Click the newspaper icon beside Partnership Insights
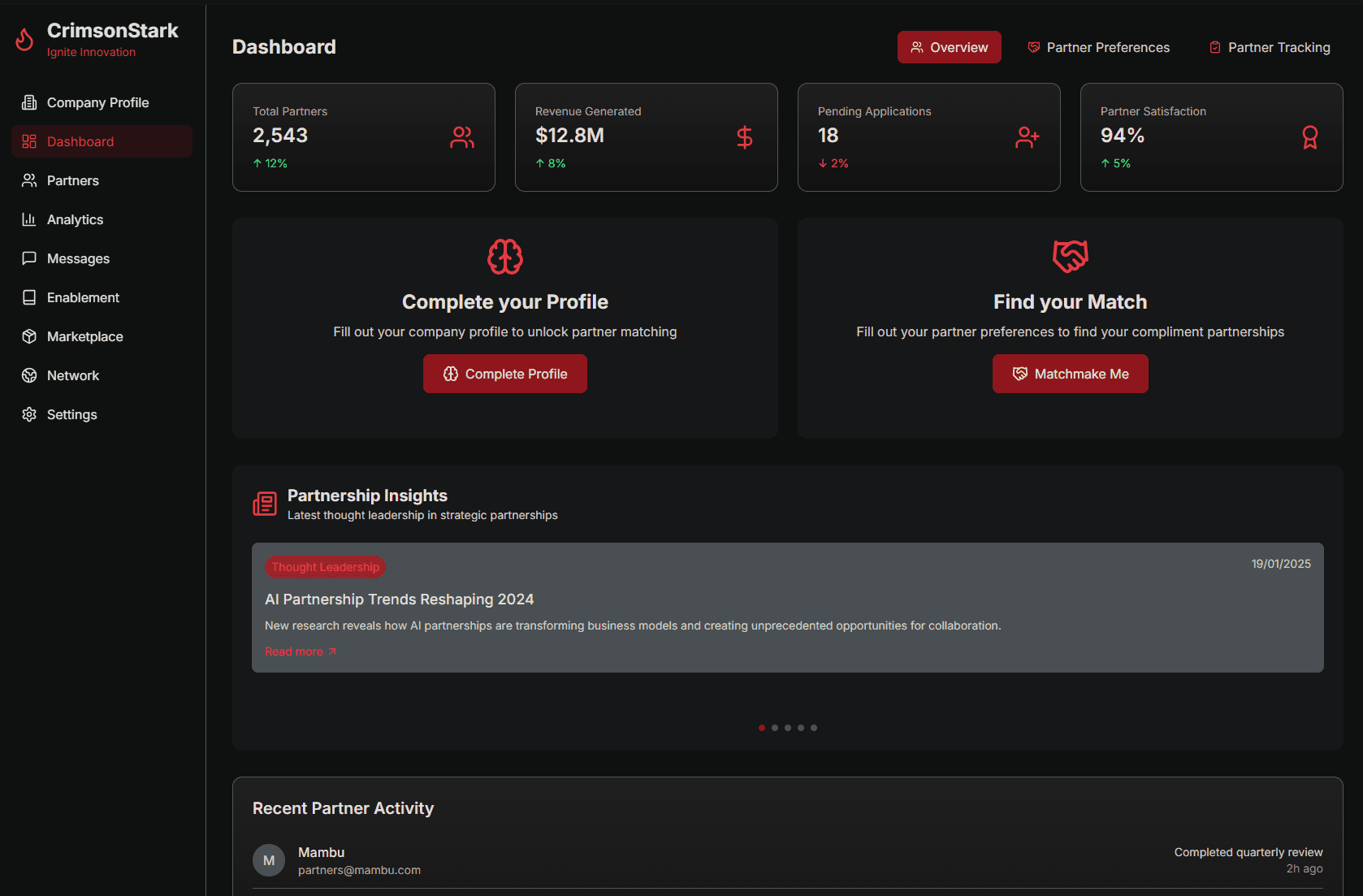Viewport: 1363px width, 896px height. 265,504
